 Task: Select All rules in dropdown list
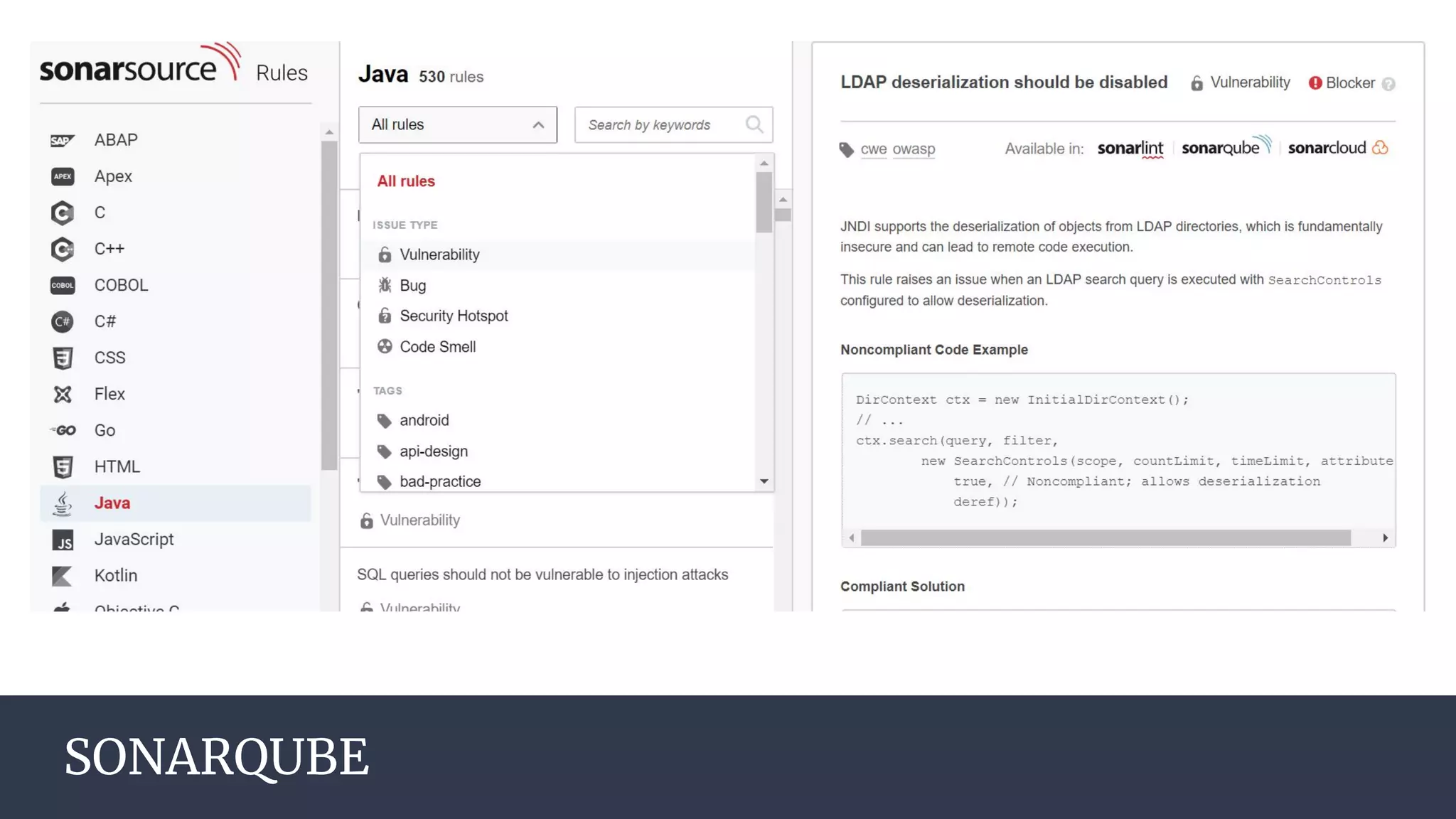406,181
